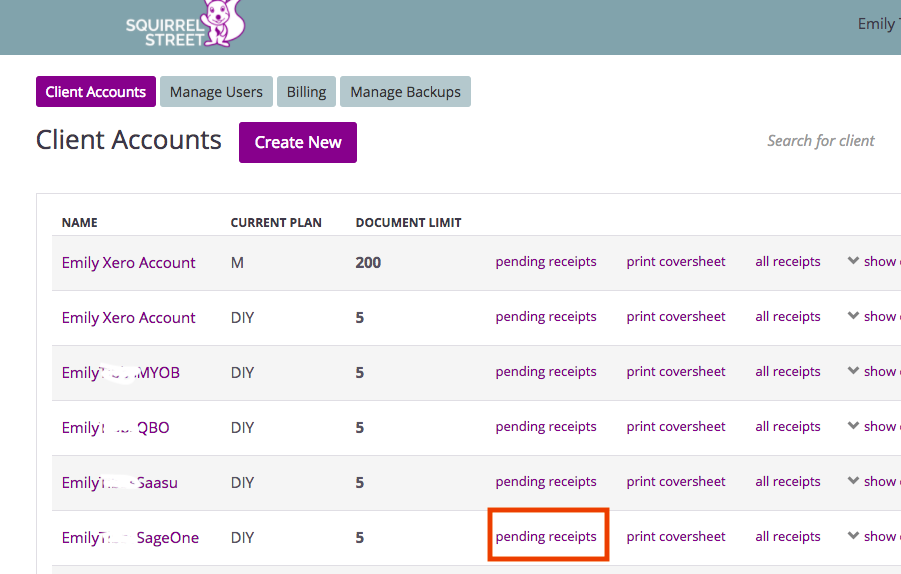Viewport: 901px width, 574px height.
Task: View all receipts for DIY Xero account
Action: coord(788,317)
